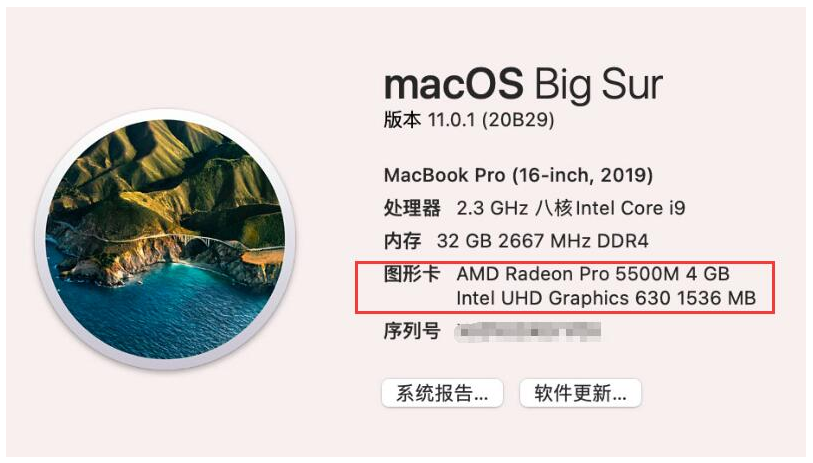Screen dimensions: 813x463
Task: Open the 系统报告 (System Report) button
Action: click(x=442, y=393)
